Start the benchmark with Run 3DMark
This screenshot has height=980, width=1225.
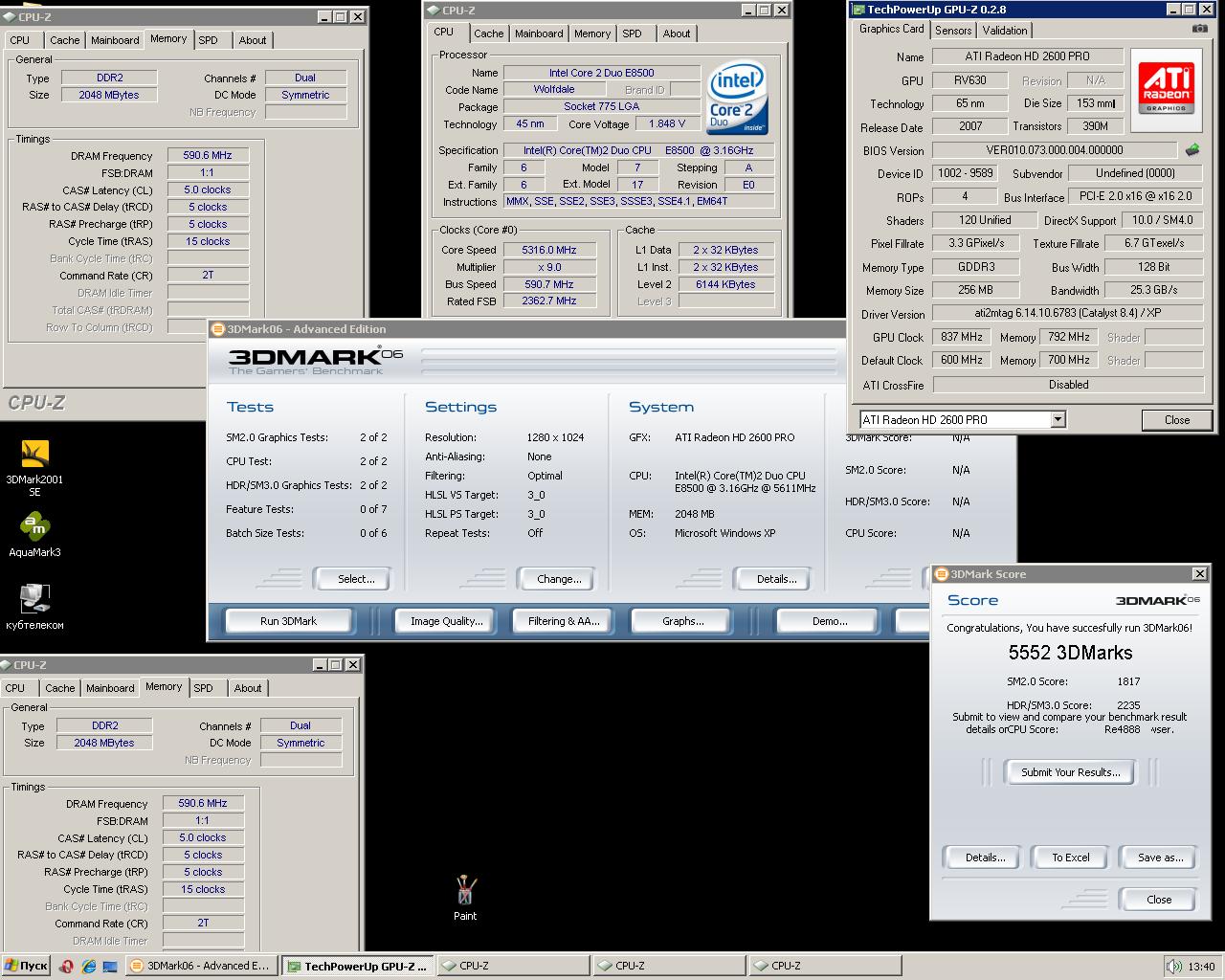pyautogui.click(x=288, y=621)
